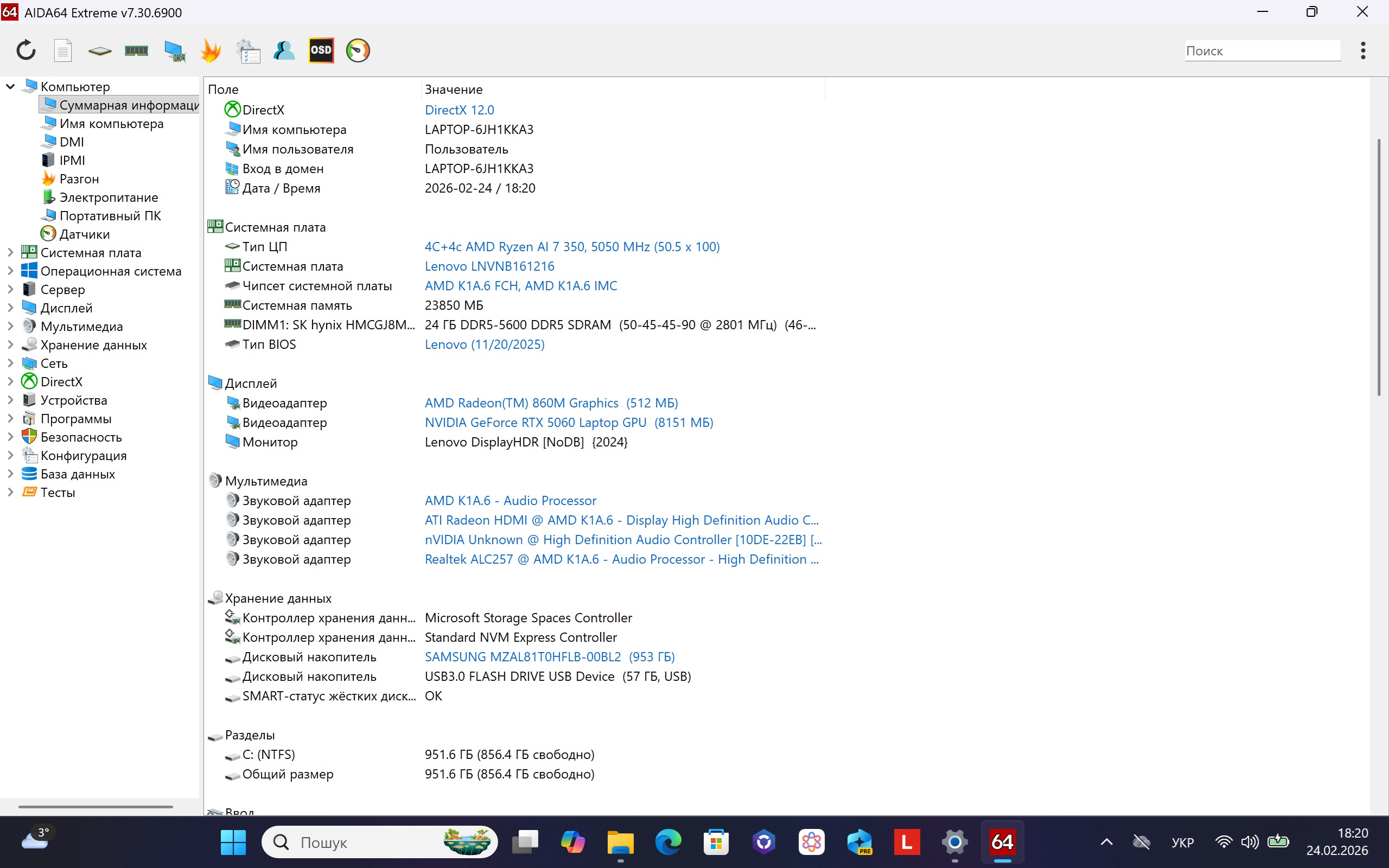The image size is (1389, 868).
Task: Refresh the hardware information list
Action: [26, 50]
